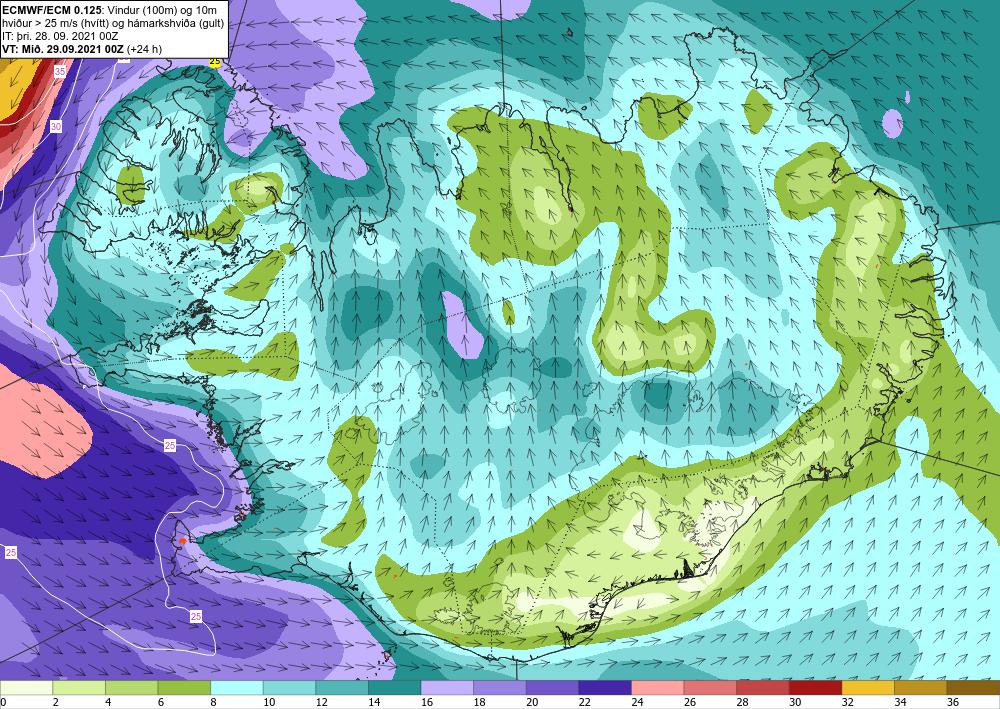Click the legend scale value 32
Image resolution: width=1000 pixels, height=709 pixels.
click(848, 703)
